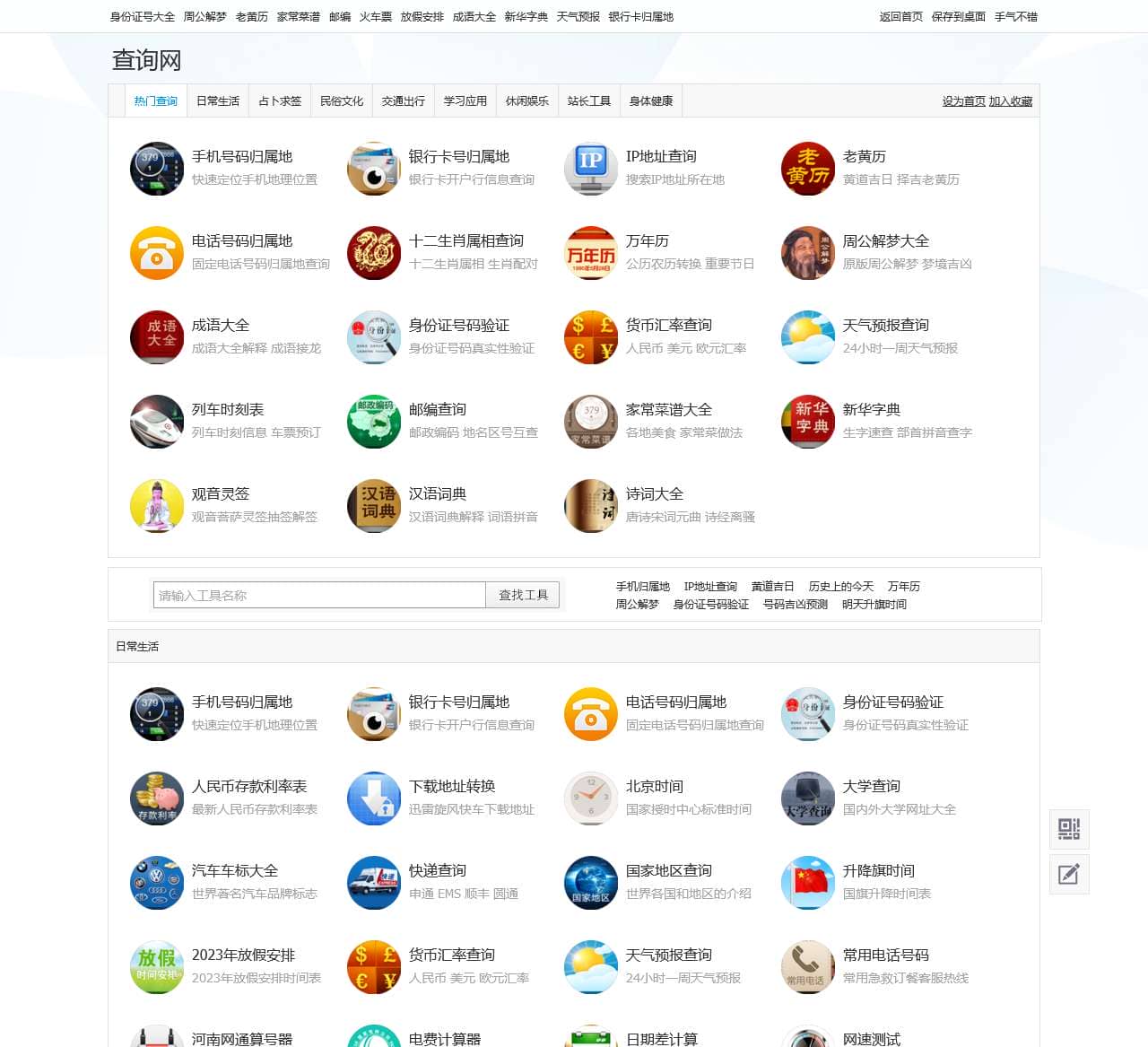Click the edit feedback floating icon

click(1069, 874)
